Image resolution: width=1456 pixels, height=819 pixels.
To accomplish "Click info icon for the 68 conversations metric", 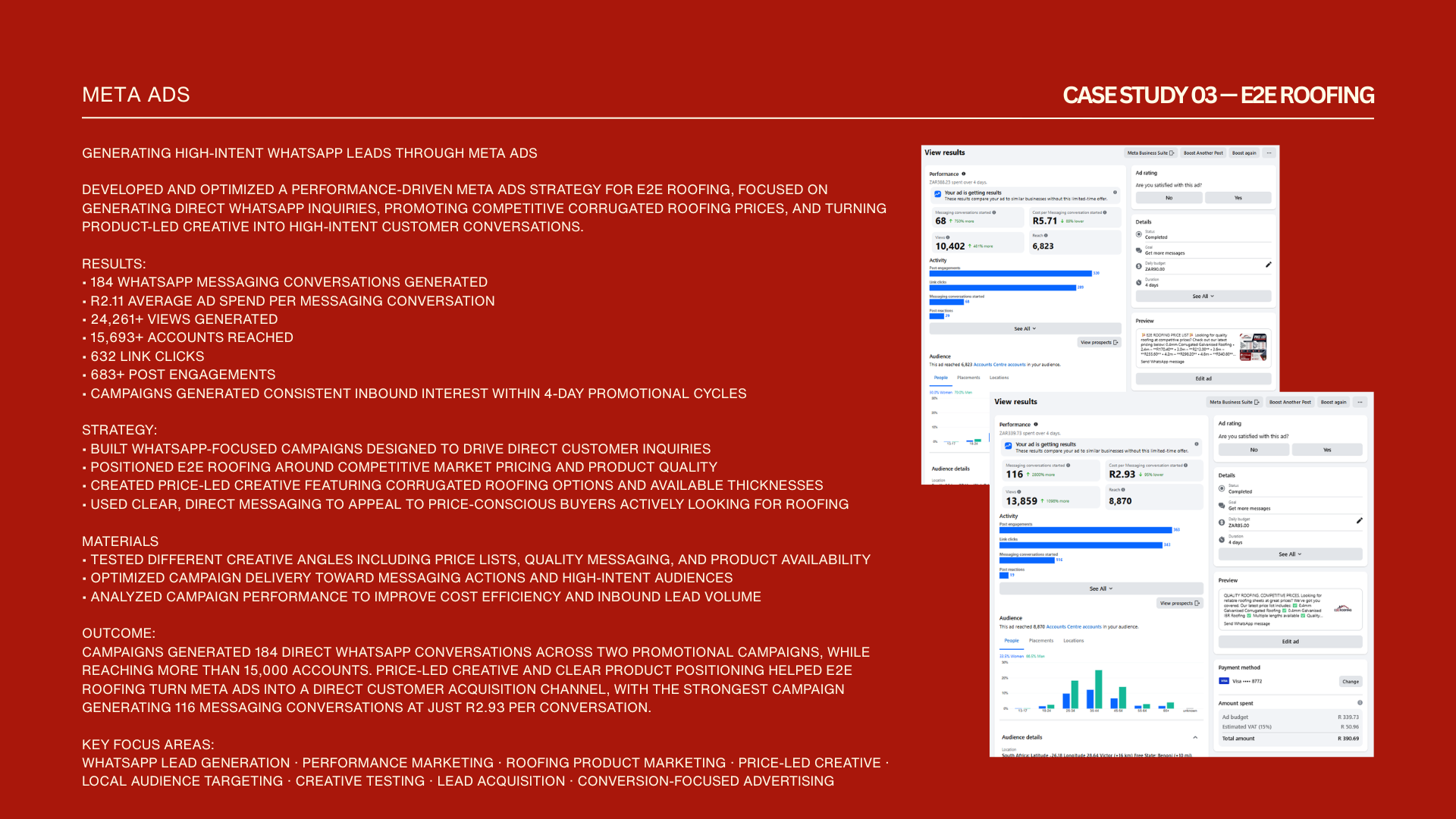I will tap(994, 212).
